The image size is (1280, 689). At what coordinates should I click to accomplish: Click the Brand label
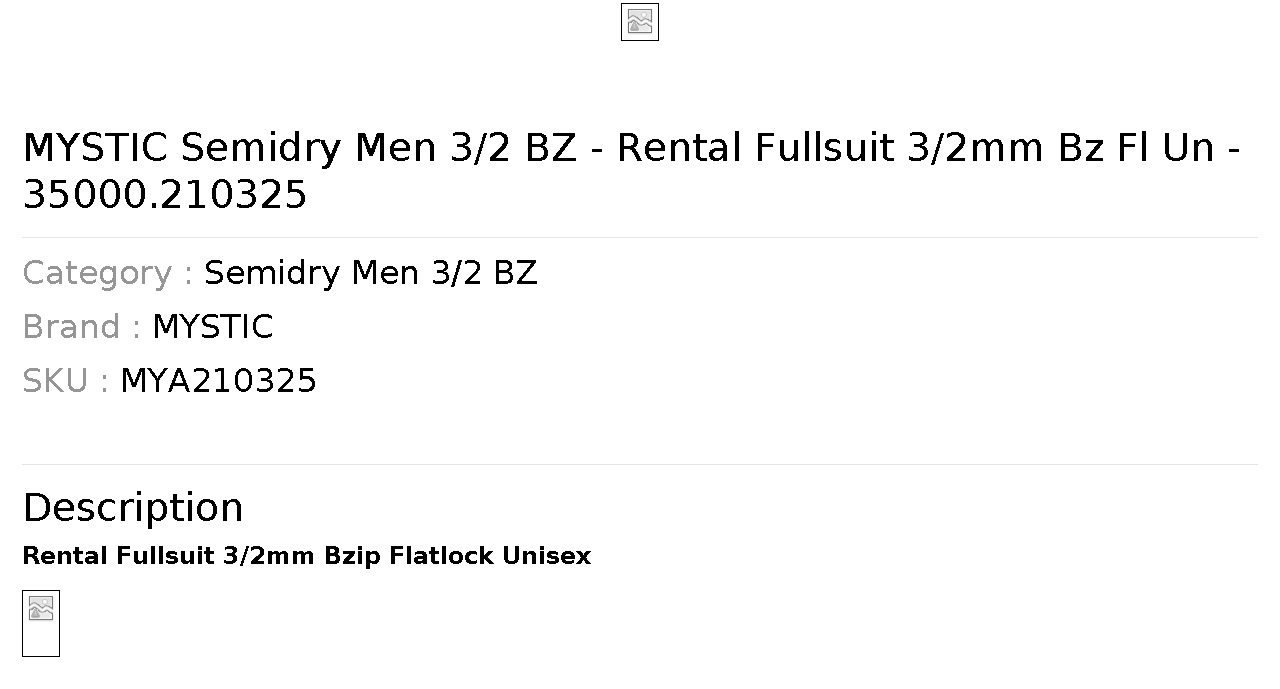coord(81,327)
